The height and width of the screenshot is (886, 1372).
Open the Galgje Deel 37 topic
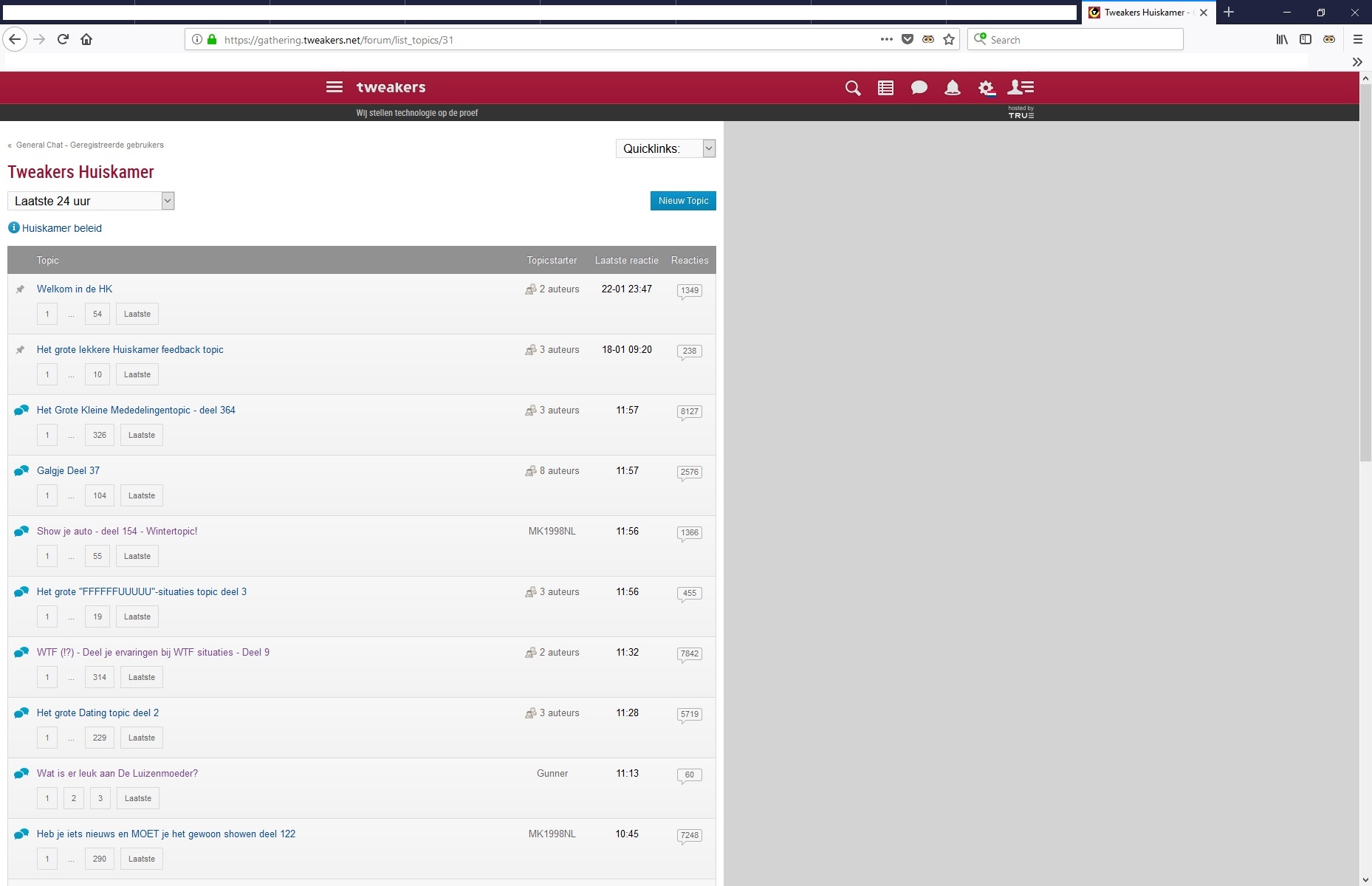[68, 470]
